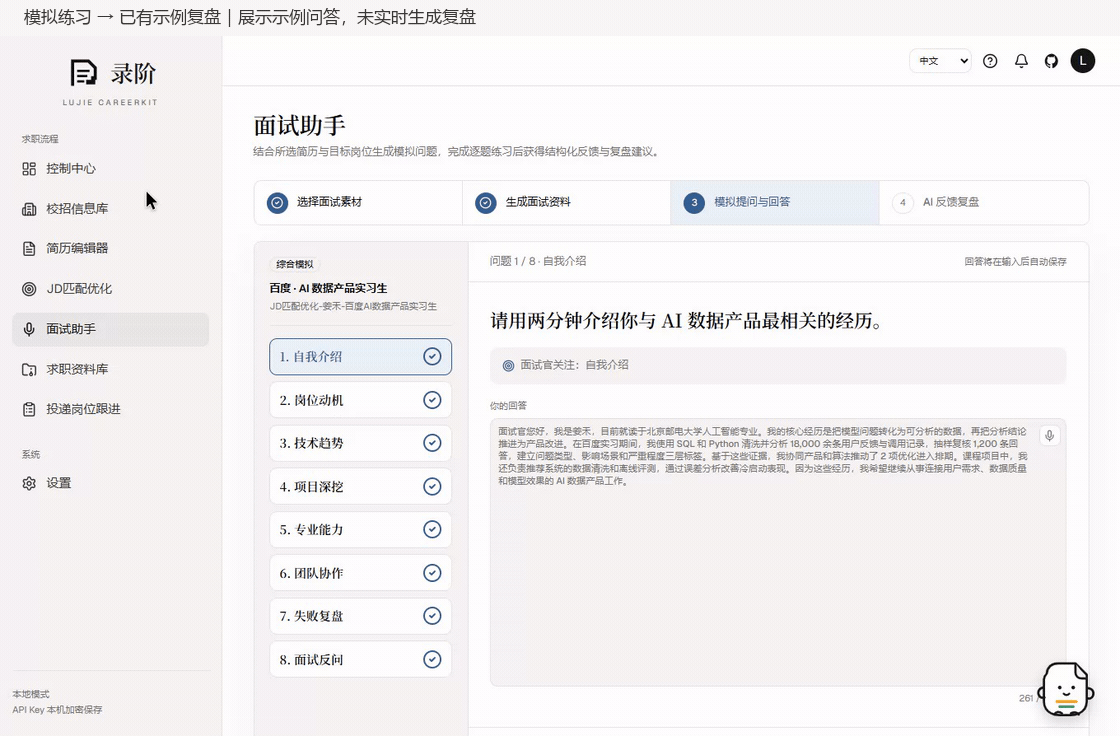This screenshot has width=1120, height=736.
Task: Go to step 模拟提问与回答
Action: pyautogui.click(x=775, y=202)
